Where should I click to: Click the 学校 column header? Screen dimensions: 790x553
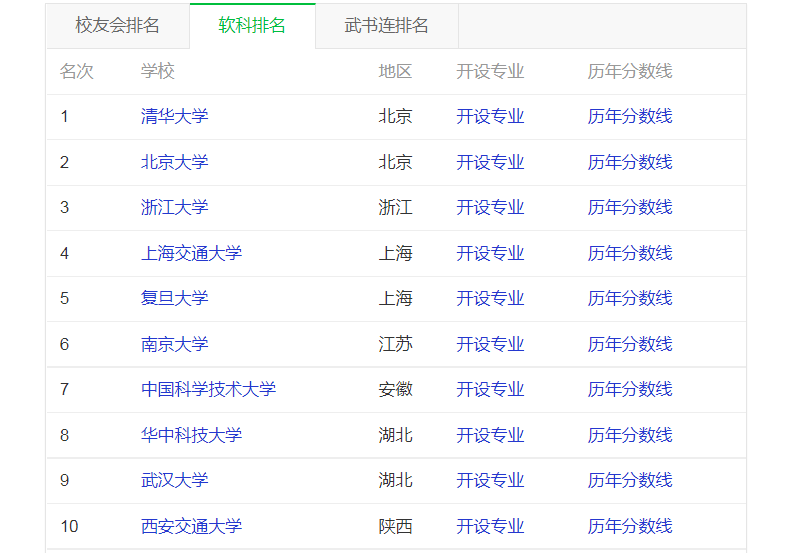(158, 72)
